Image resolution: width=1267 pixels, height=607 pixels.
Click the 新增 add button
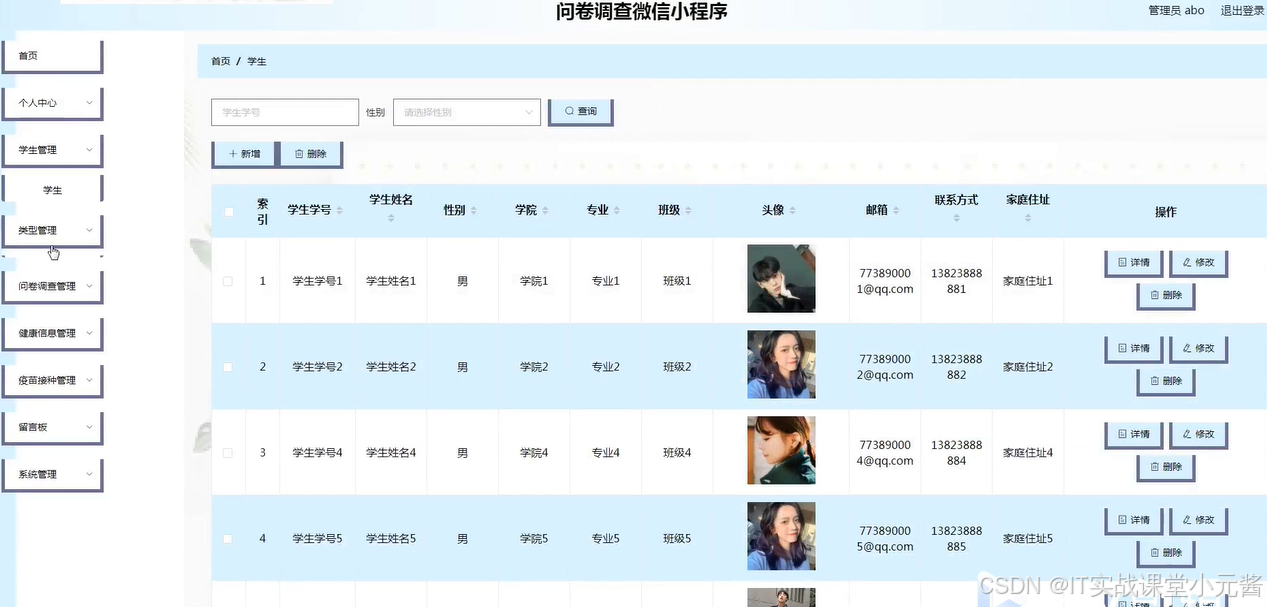(244, 154)
